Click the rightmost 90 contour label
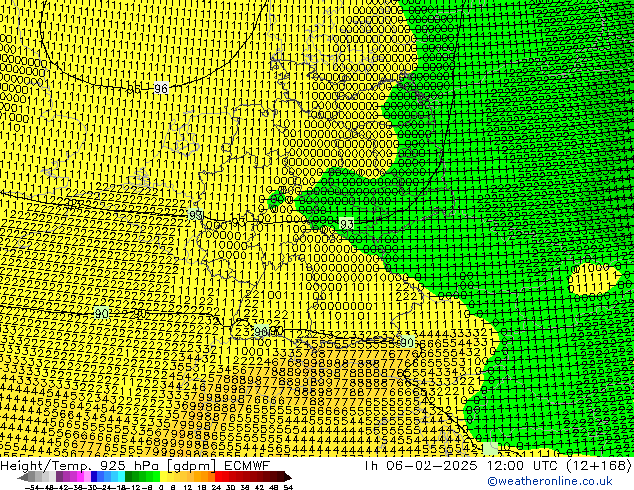 [407, 342]
